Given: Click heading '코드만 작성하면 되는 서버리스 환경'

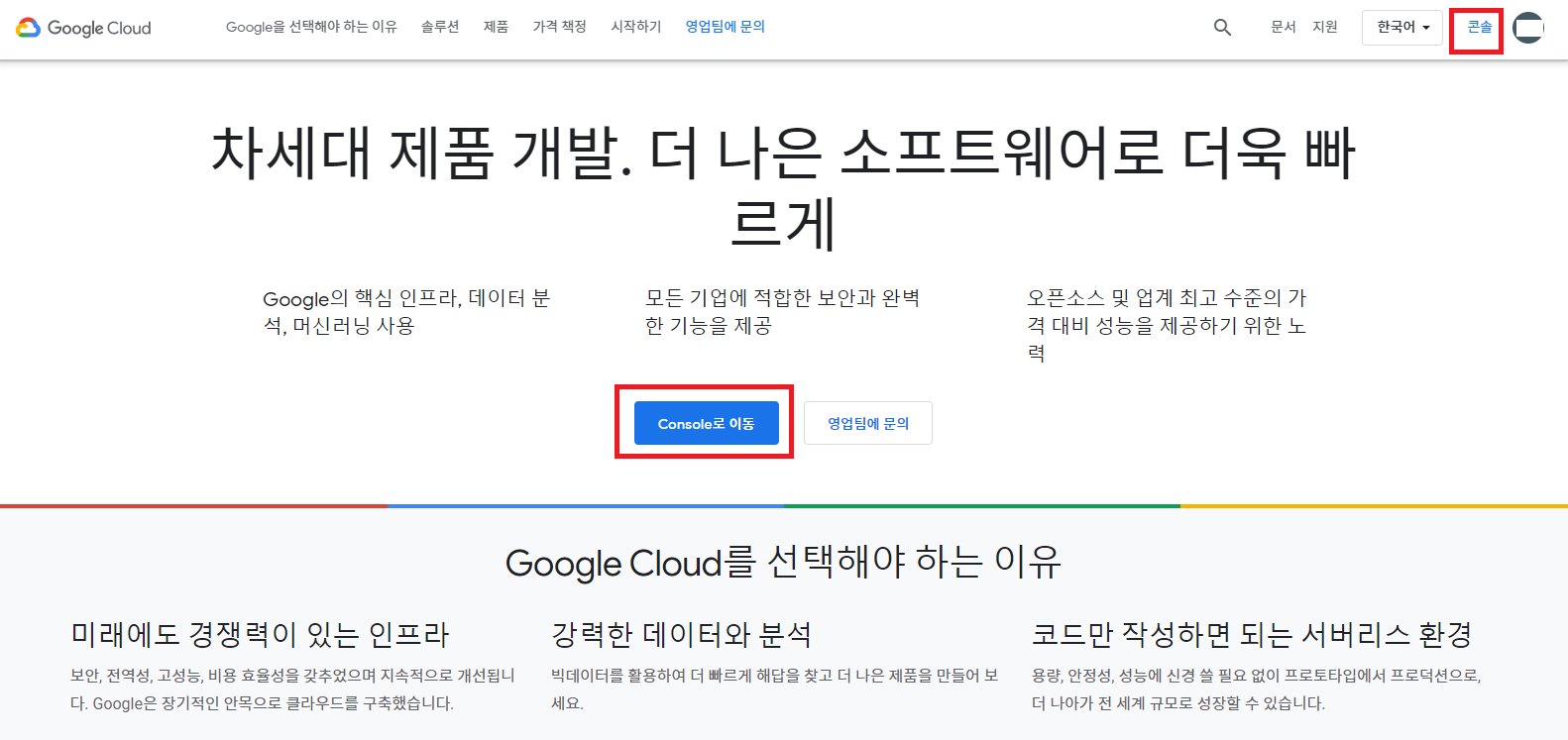Looking at the screenshot, I should (1252, 634).
